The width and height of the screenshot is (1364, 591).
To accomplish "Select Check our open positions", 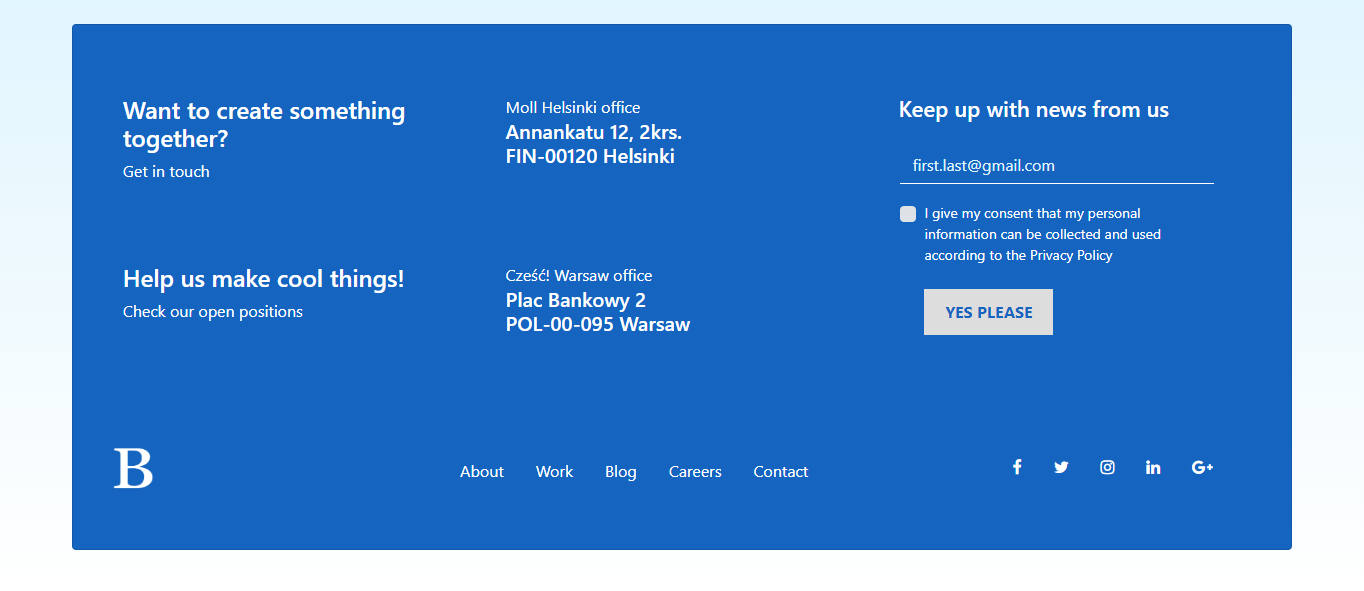I will [x=212, y=311].
